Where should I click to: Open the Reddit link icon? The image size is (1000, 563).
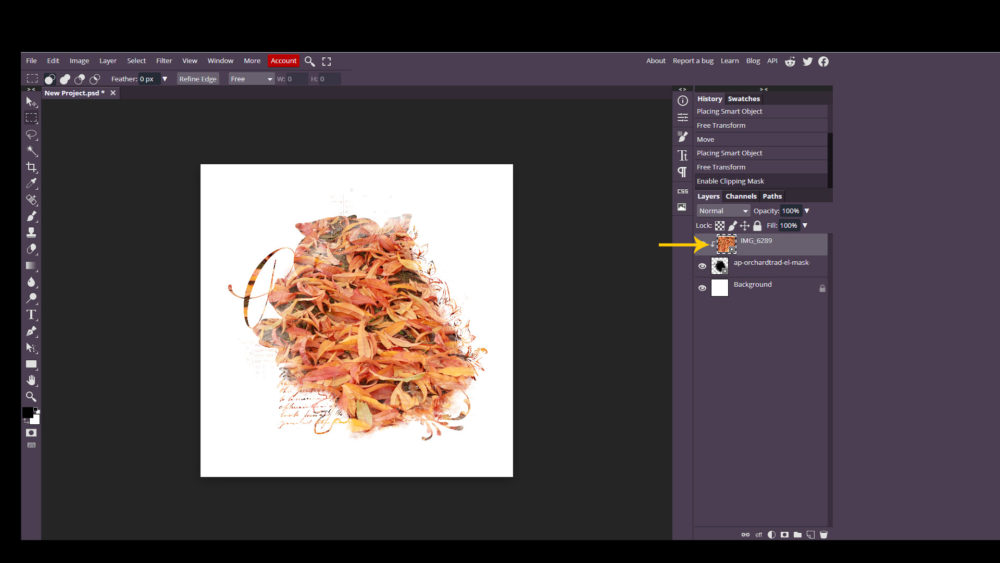[790, 61]
